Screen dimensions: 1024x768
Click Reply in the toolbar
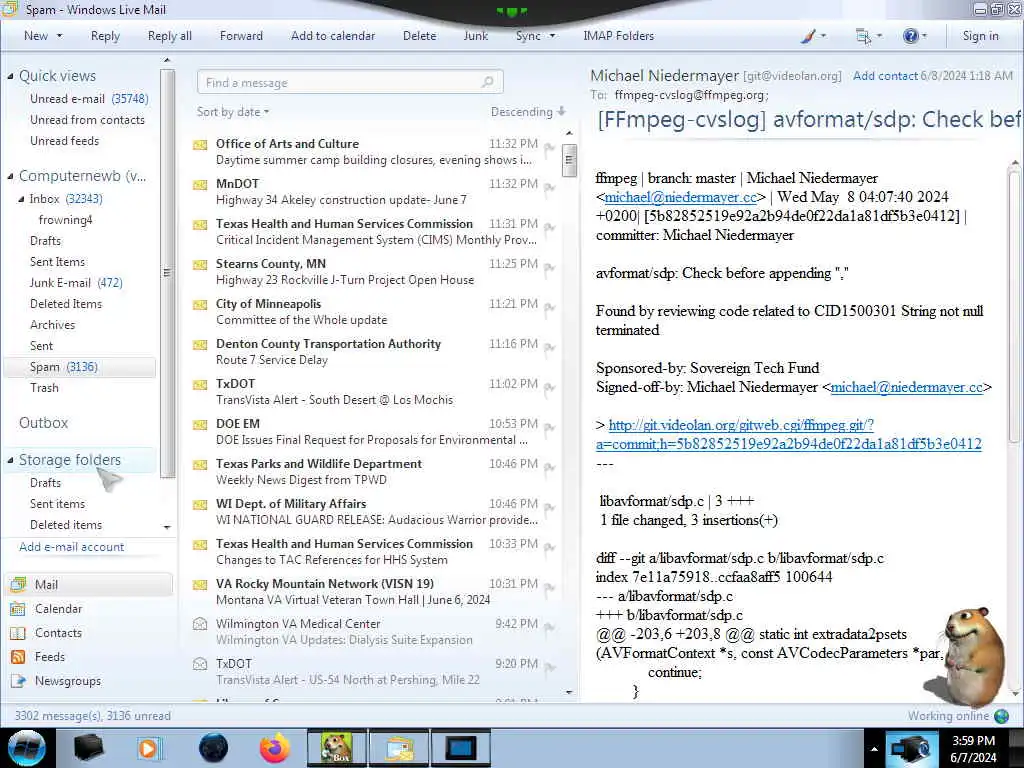pyautogui.click(x=105, y=36)
